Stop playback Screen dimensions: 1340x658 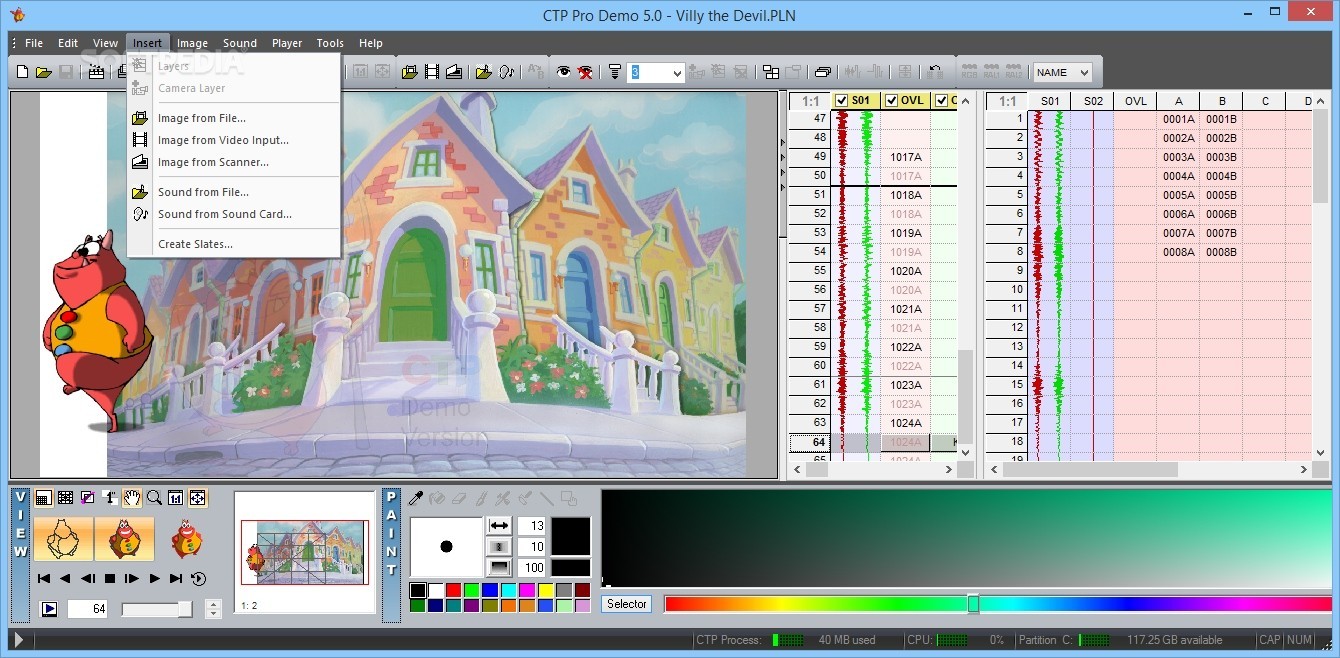pyautogui.click(x=110, y=578)
